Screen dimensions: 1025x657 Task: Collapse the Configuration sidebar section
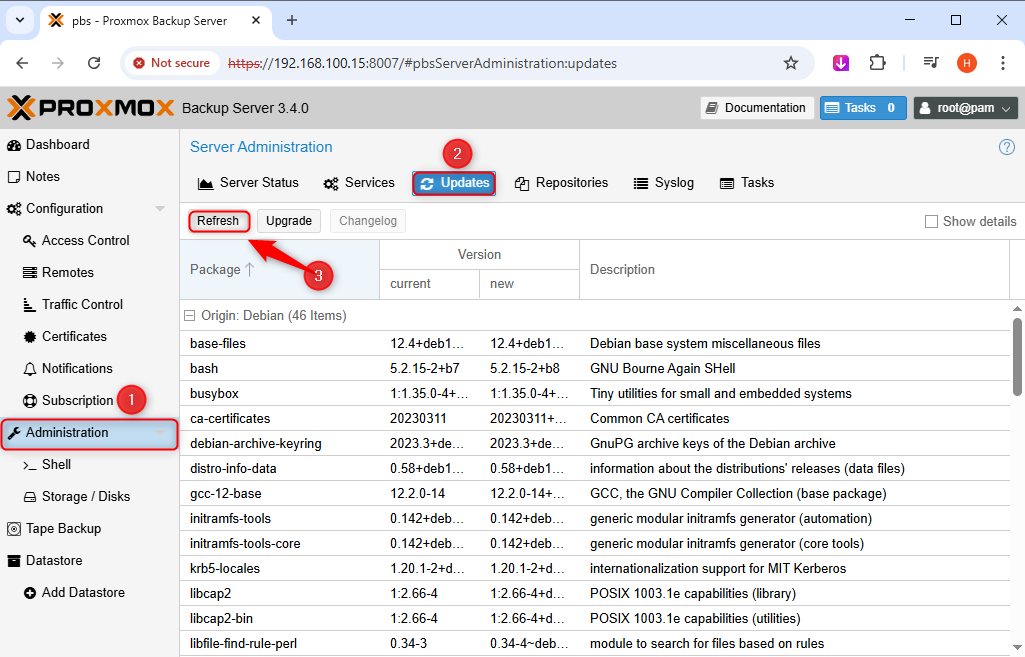[160, 209]
